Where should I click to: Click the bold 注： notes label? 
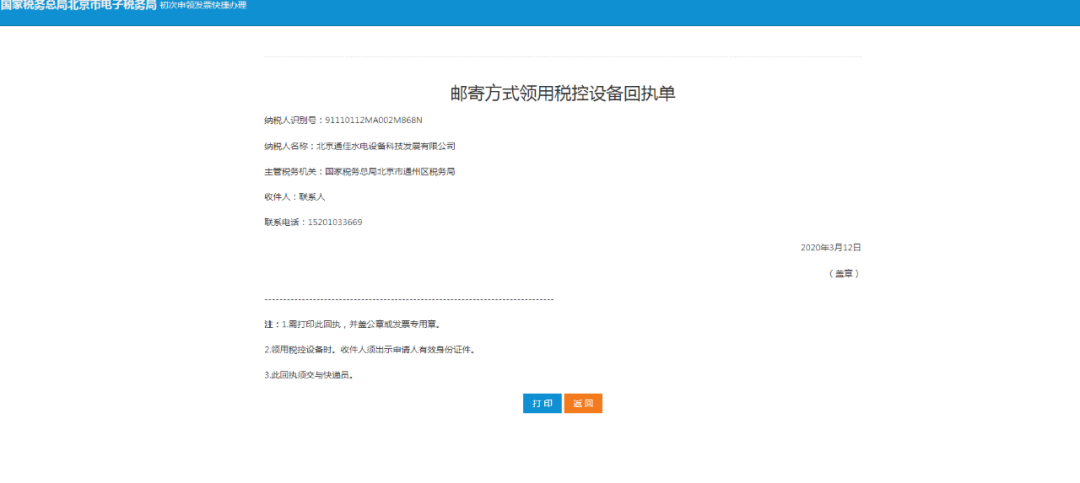coord(270,325)
